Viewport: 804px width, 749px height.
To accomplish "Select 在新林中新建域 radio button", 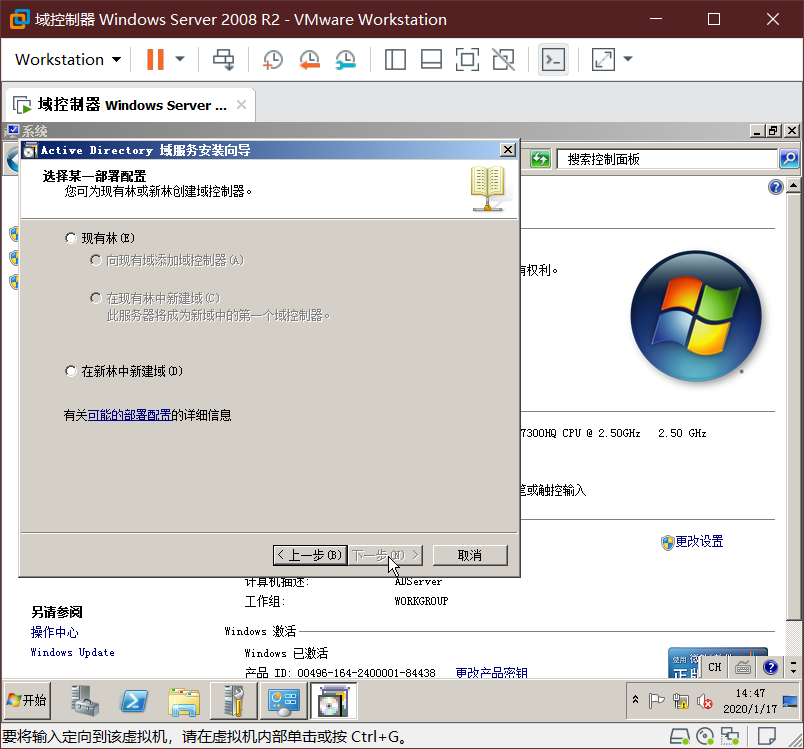I will point(71,371).
